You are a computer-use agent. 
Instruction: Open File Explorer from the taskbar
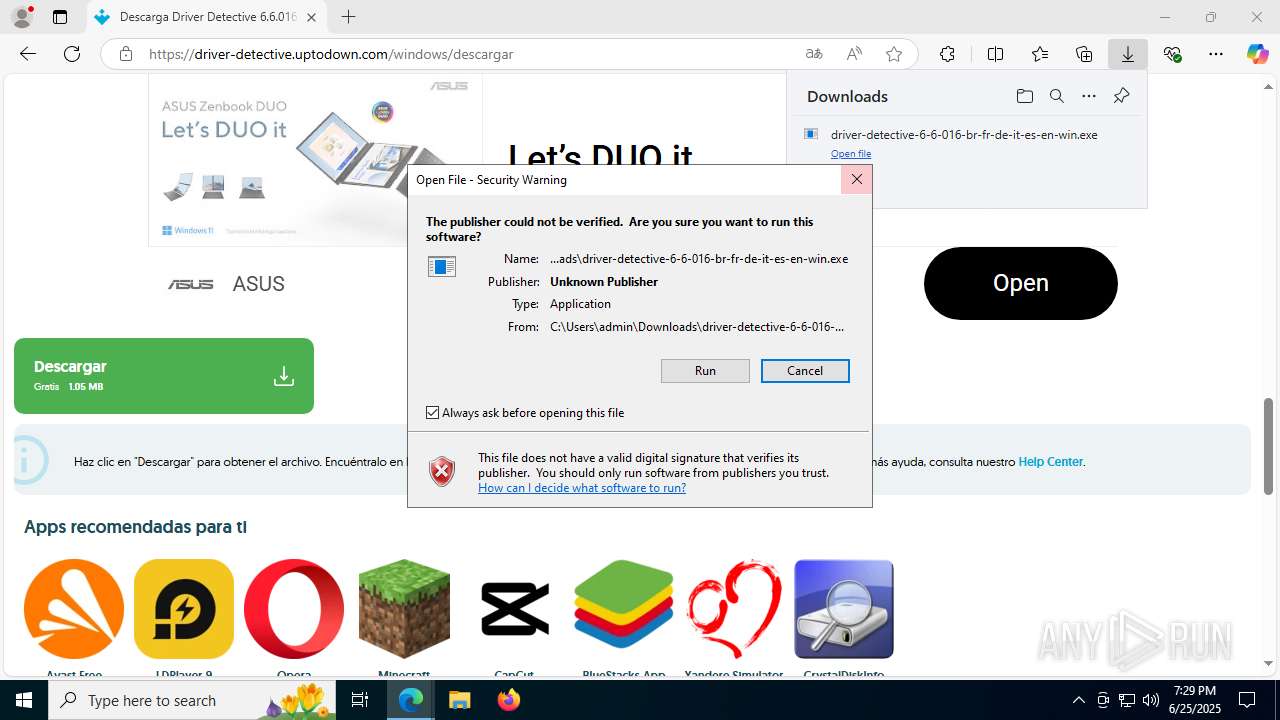(459, 700)
